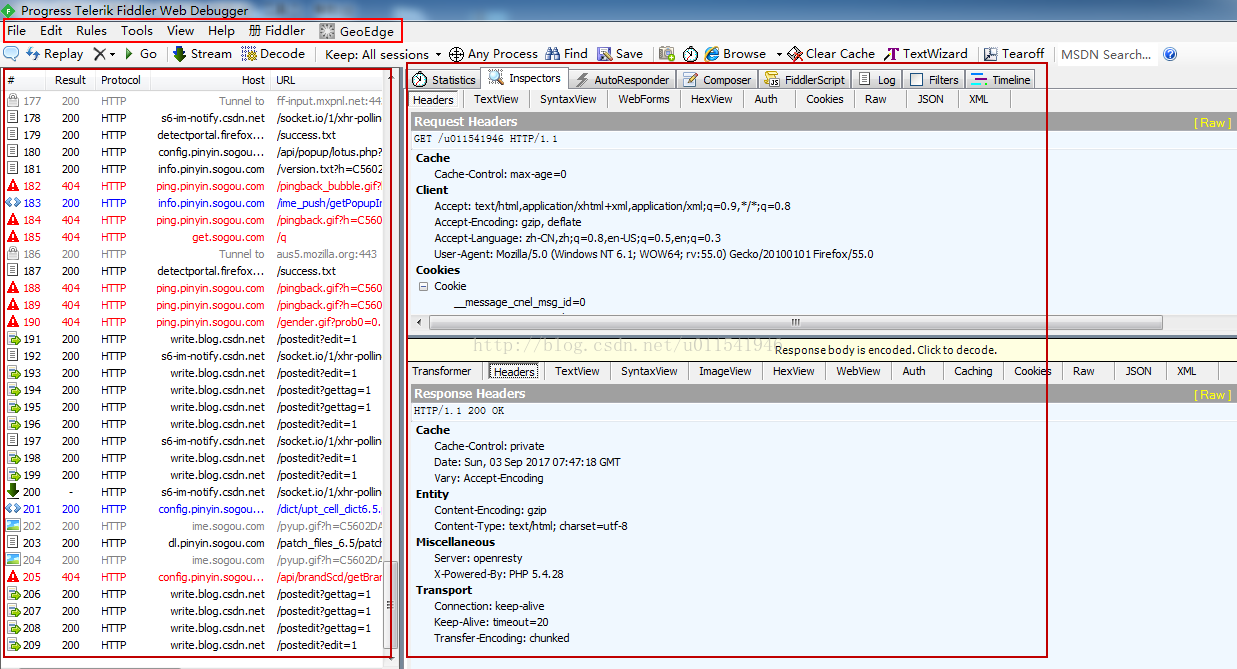
Task: Select request TextView inspector tab
Action: (x=496, y=99)
